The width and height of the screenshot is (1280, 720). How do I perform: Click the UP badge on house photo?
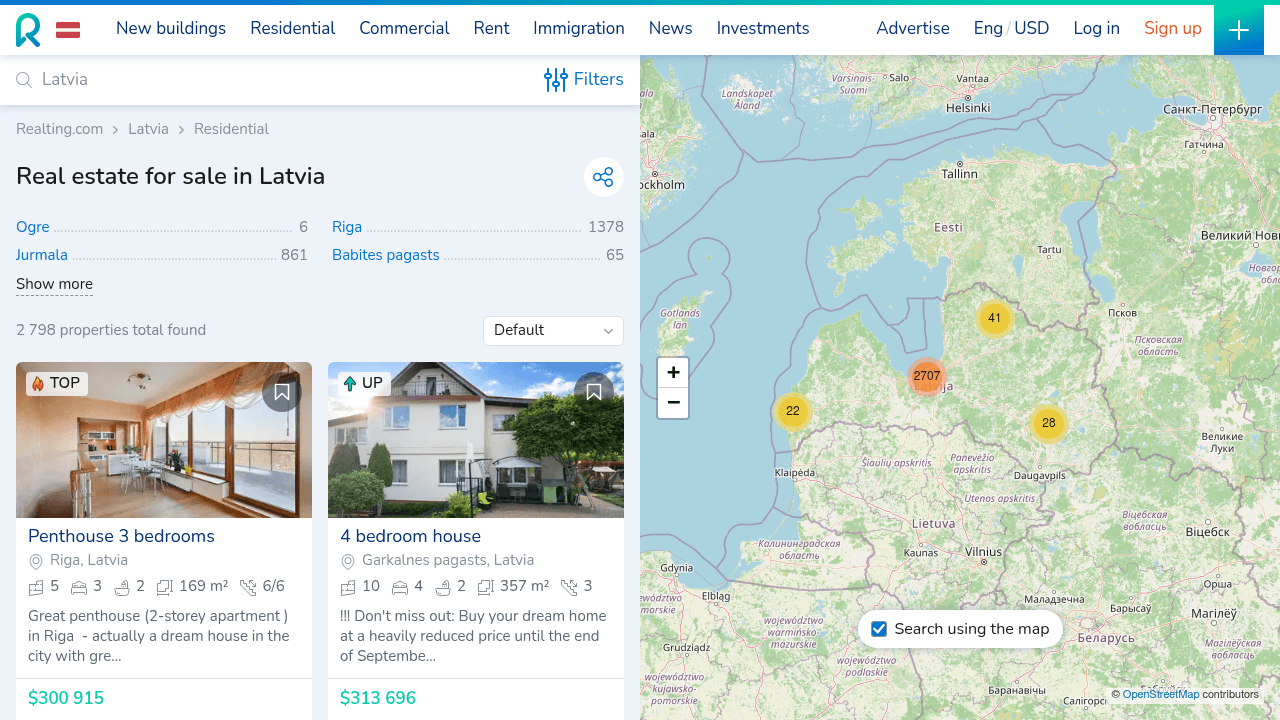(364, 383)
